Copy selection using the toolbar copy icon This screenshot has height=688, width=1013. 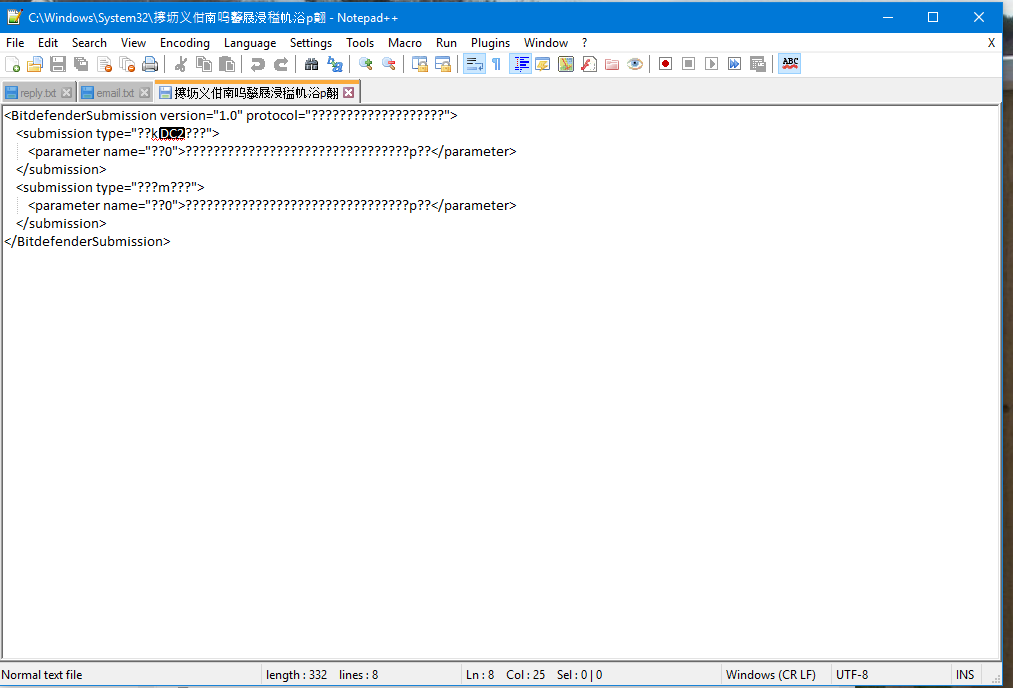(x=204, y=64)
